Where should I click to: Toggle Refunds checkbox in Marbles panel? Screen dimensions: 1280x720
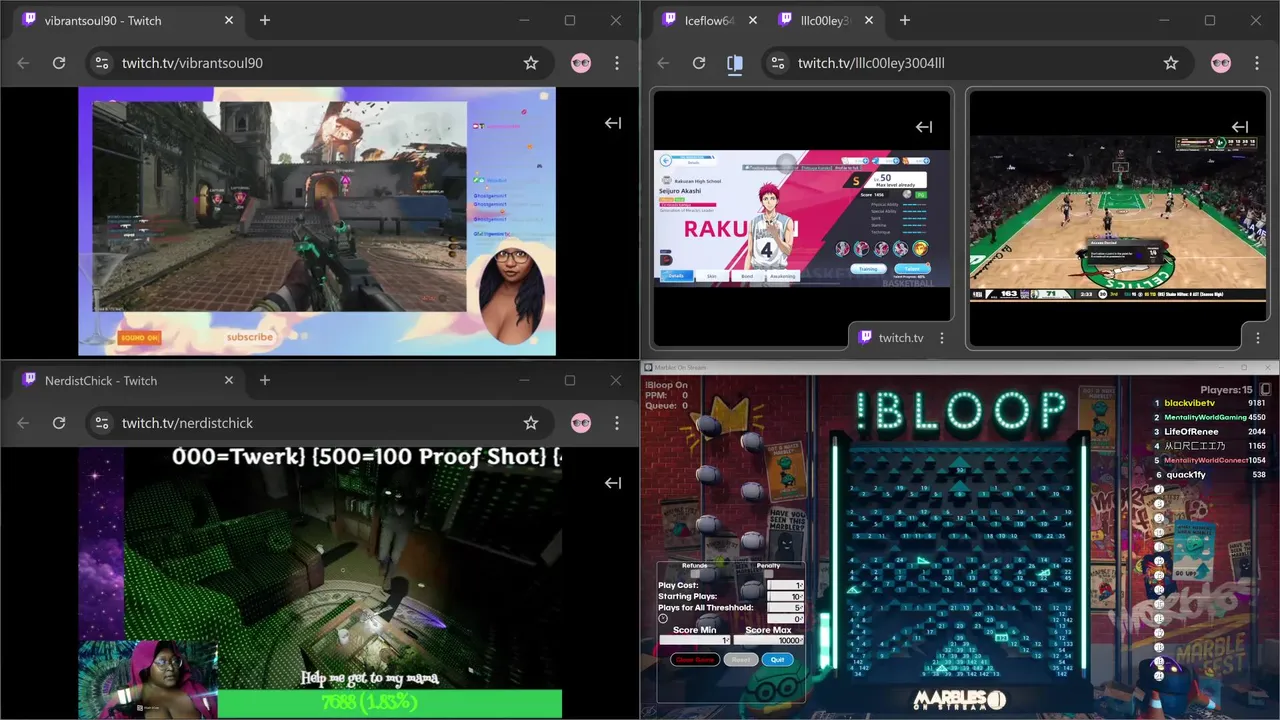tap(695, 574)
